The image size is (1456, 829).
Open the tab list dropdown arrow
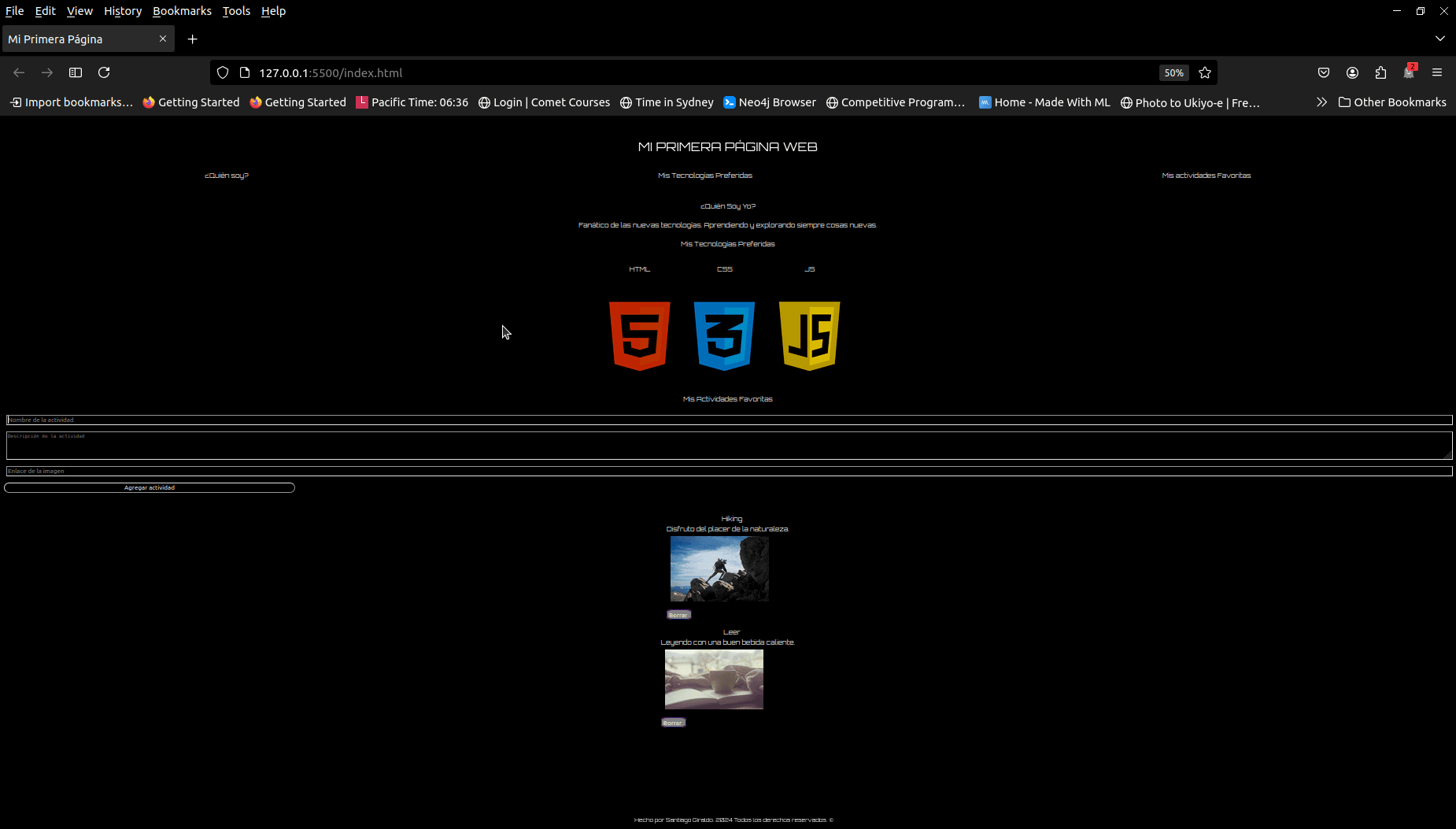1440,39
